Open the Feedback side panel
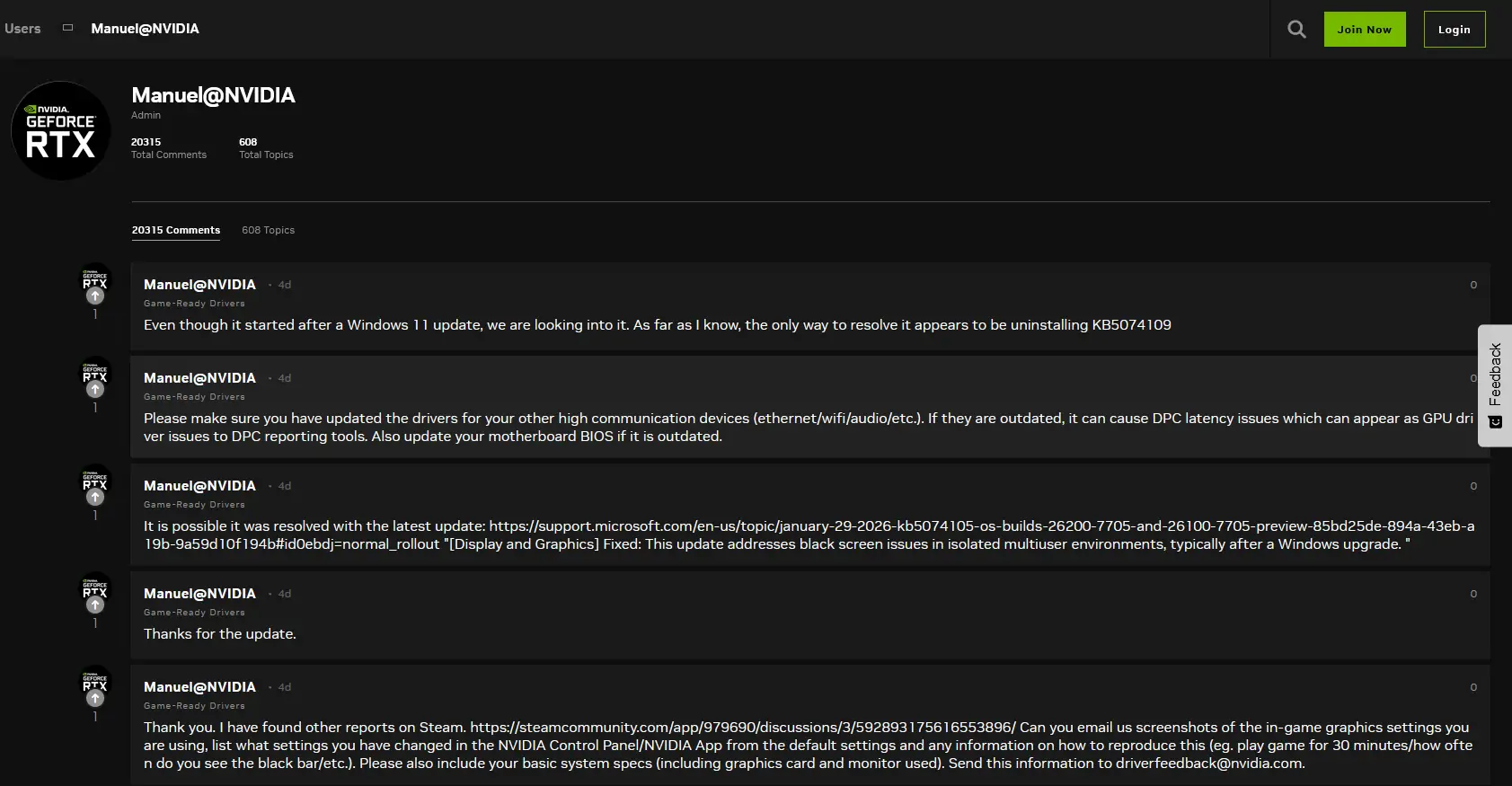The height and width of the screenshot is (786, 1512). click(x=1495, y=375)
